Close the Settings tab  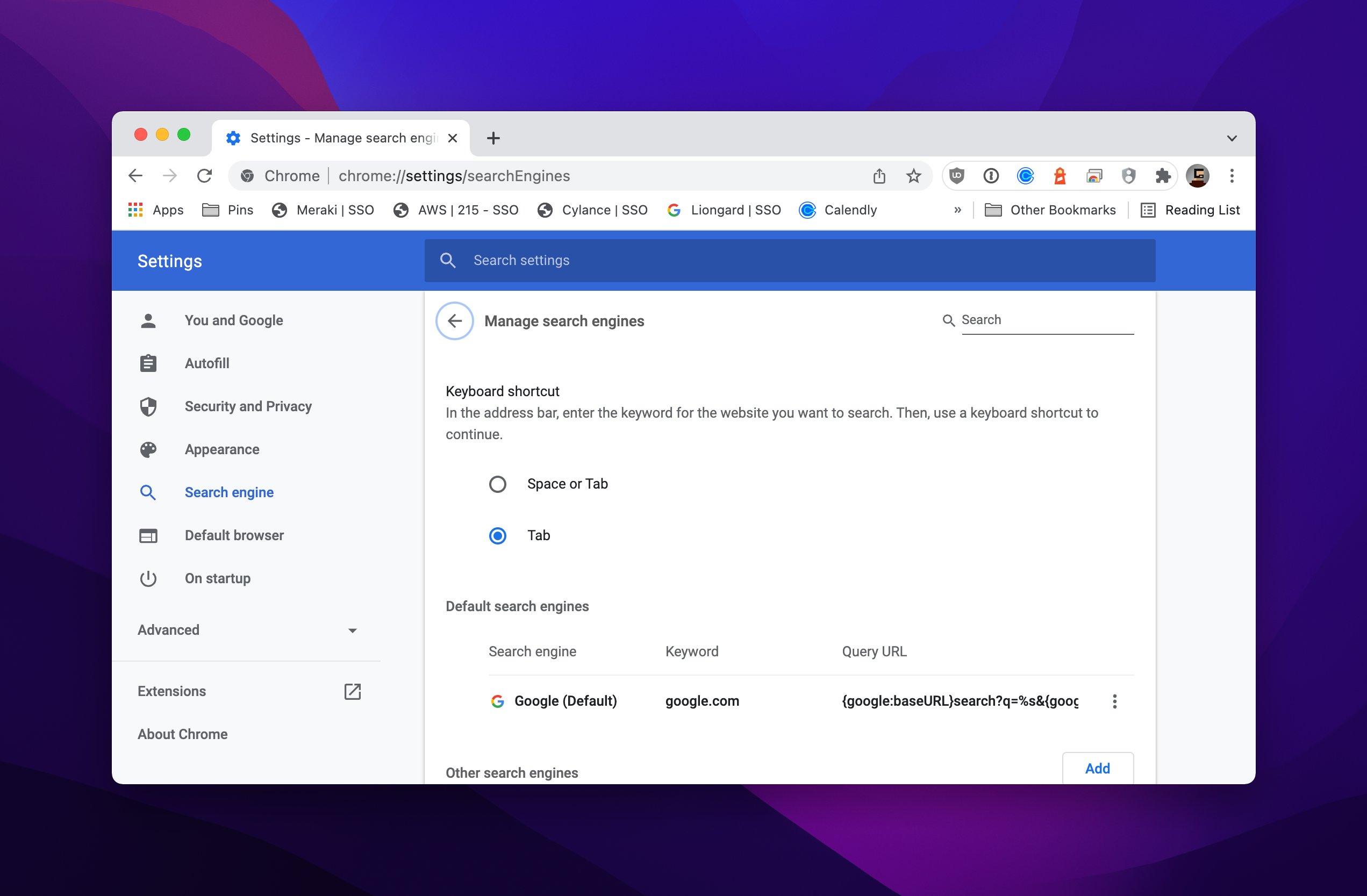[453, 138]
